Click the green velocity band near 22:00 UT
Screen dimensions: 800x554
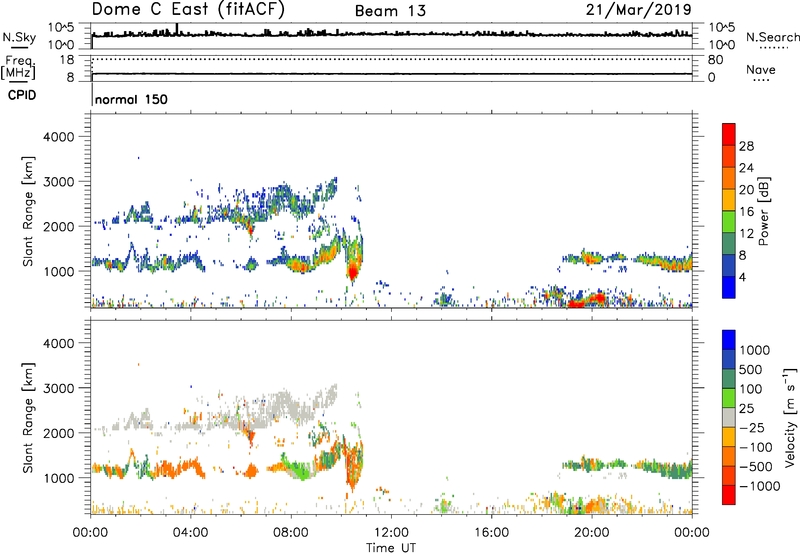[x=663, y=468]
